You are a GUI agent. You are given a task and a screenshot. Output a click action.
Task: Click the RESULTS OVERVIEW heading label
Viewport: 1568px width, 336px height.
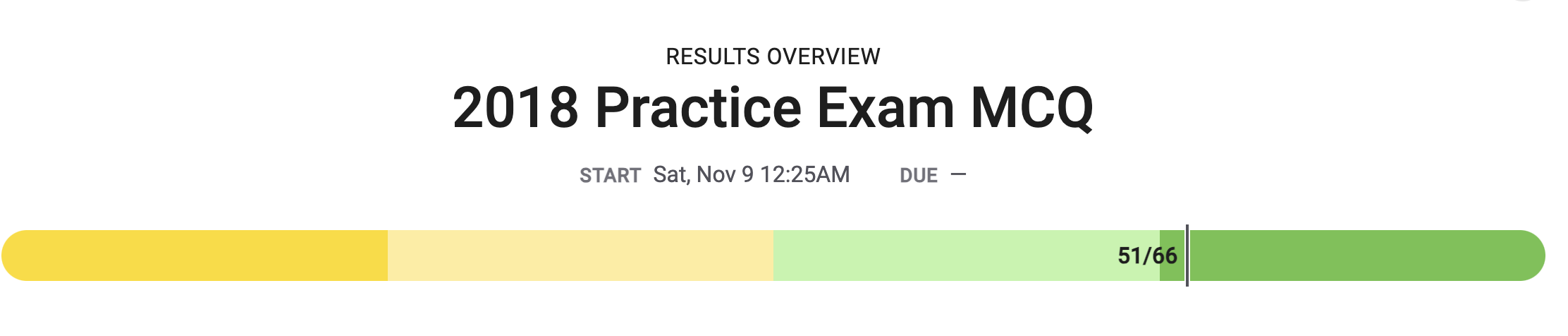773,56
